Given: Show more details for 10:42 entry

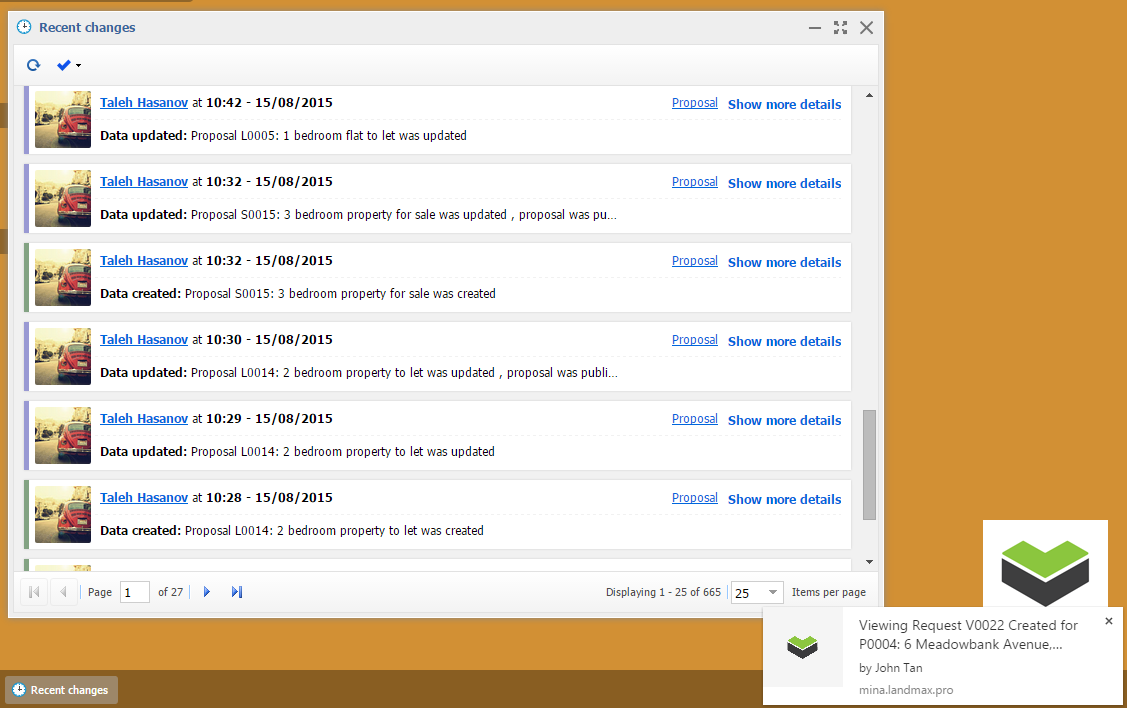Looking at the screenshot, I should click(x=784, y=104).
